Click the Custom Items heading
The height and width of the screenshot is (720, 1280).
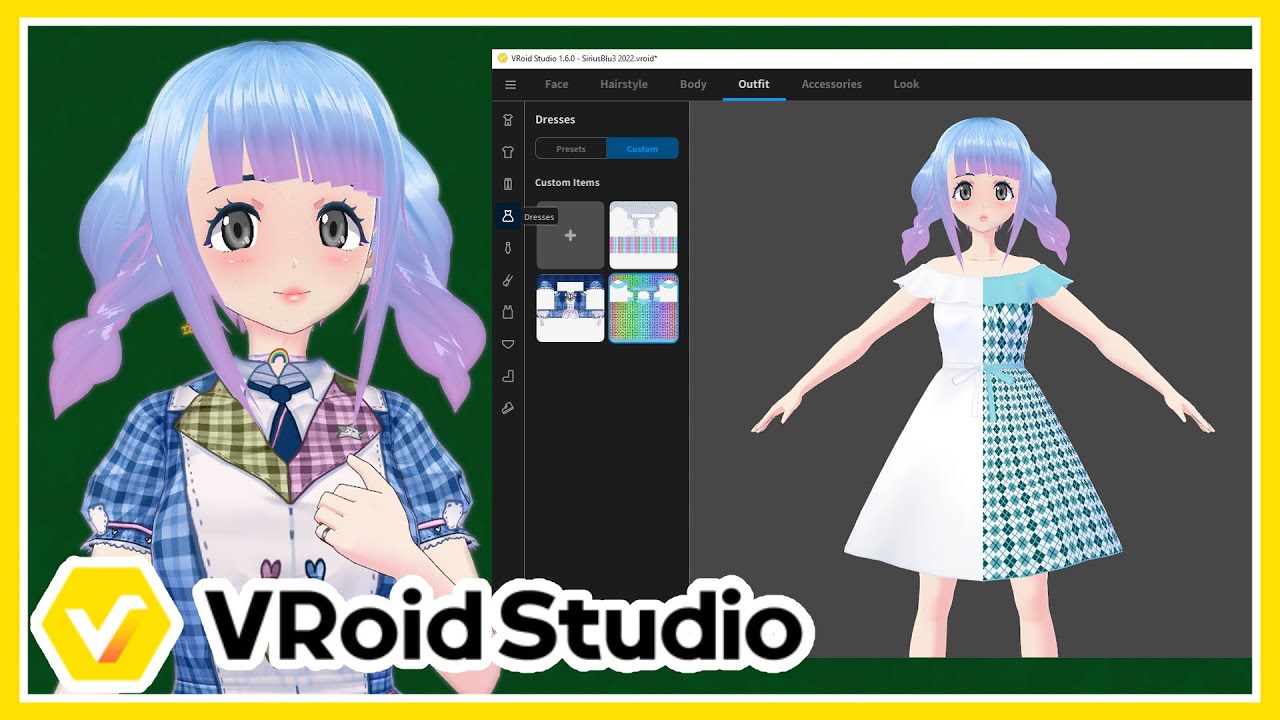[567, 183]
